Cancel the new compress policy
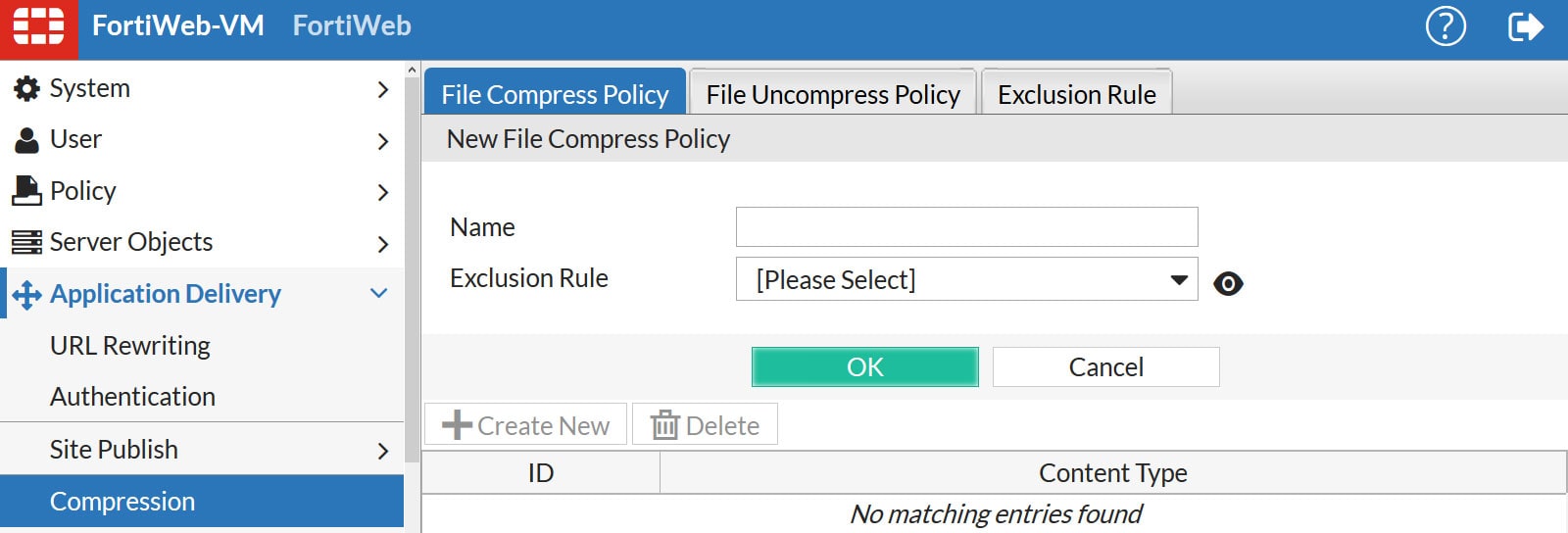 (1105, 367)
